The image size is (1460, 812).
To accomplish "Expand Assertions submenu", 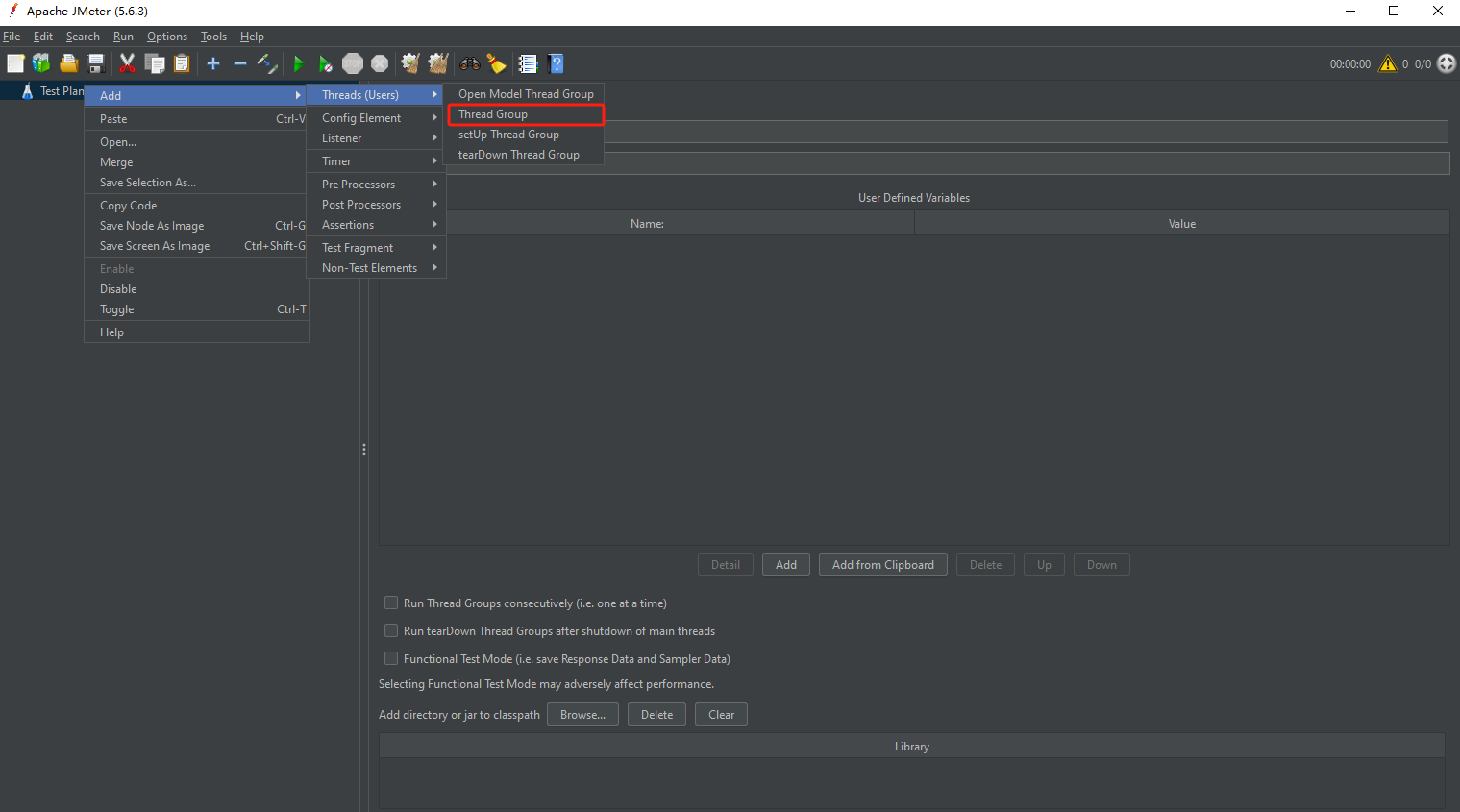I will 376,224.
